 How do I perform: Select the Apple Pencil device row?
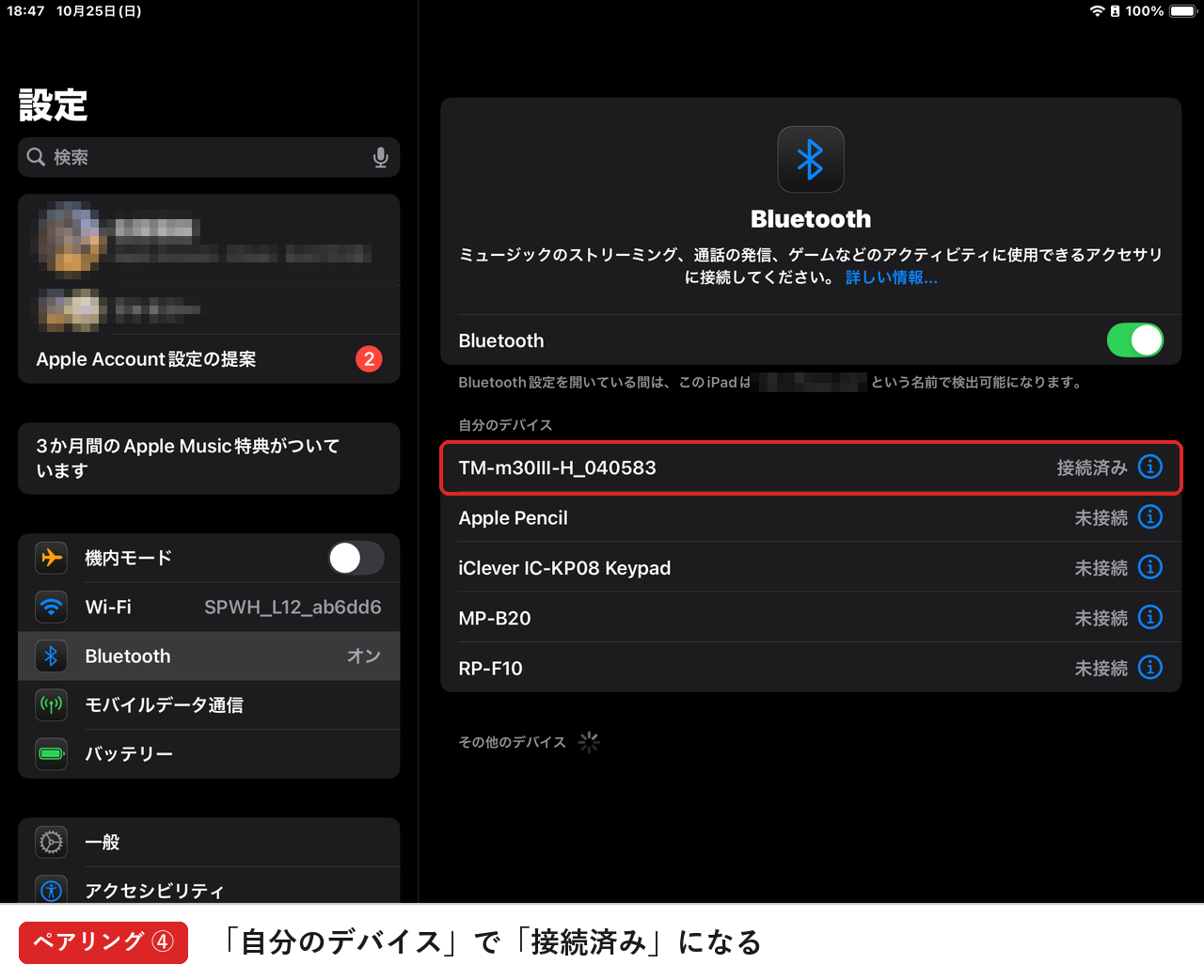point(811,517)
